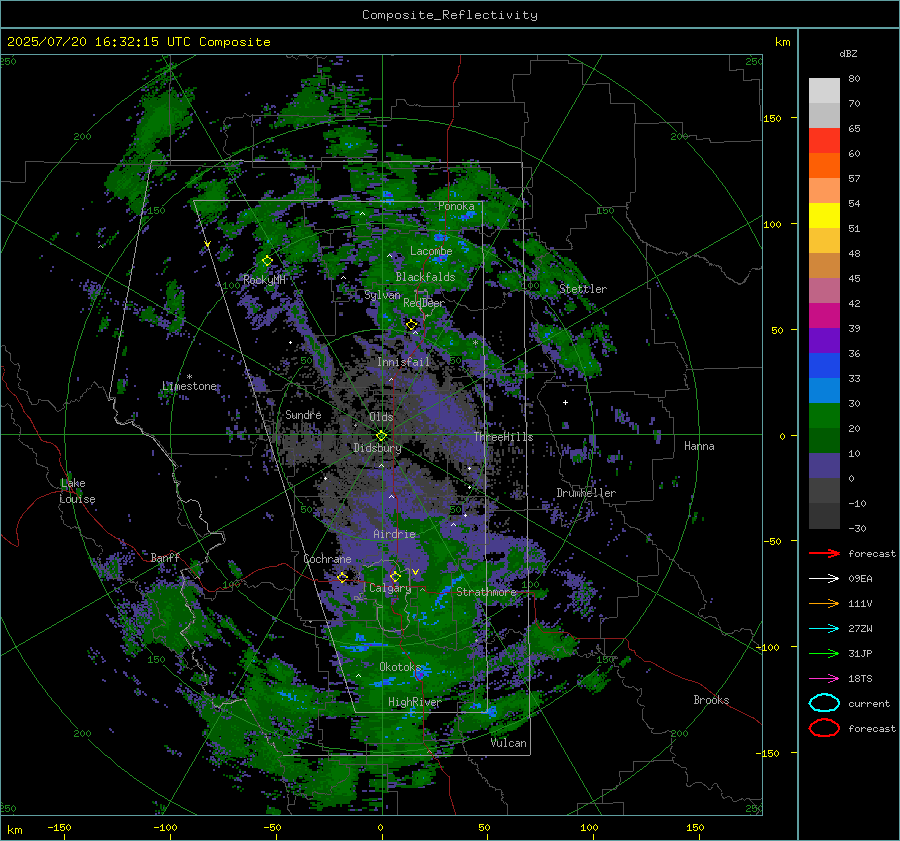Screen dimensions: 900x841
Task: Click the ThreeHills city label
Action: pos(503,437)
